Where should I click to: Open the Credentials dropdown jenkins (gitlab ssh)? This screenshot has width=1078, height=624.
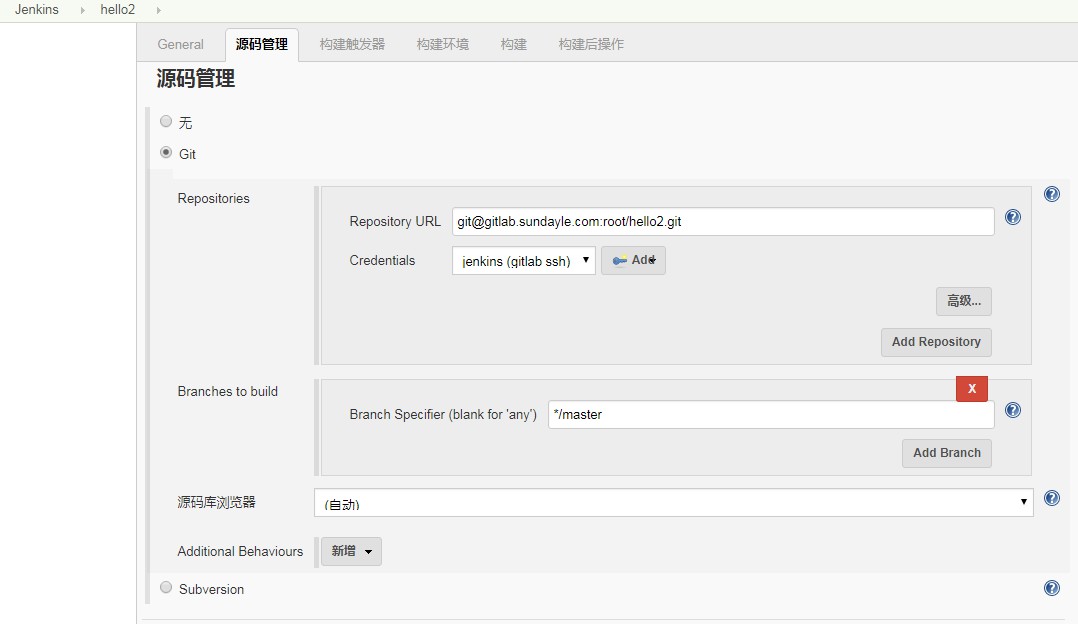coord(523,261)
